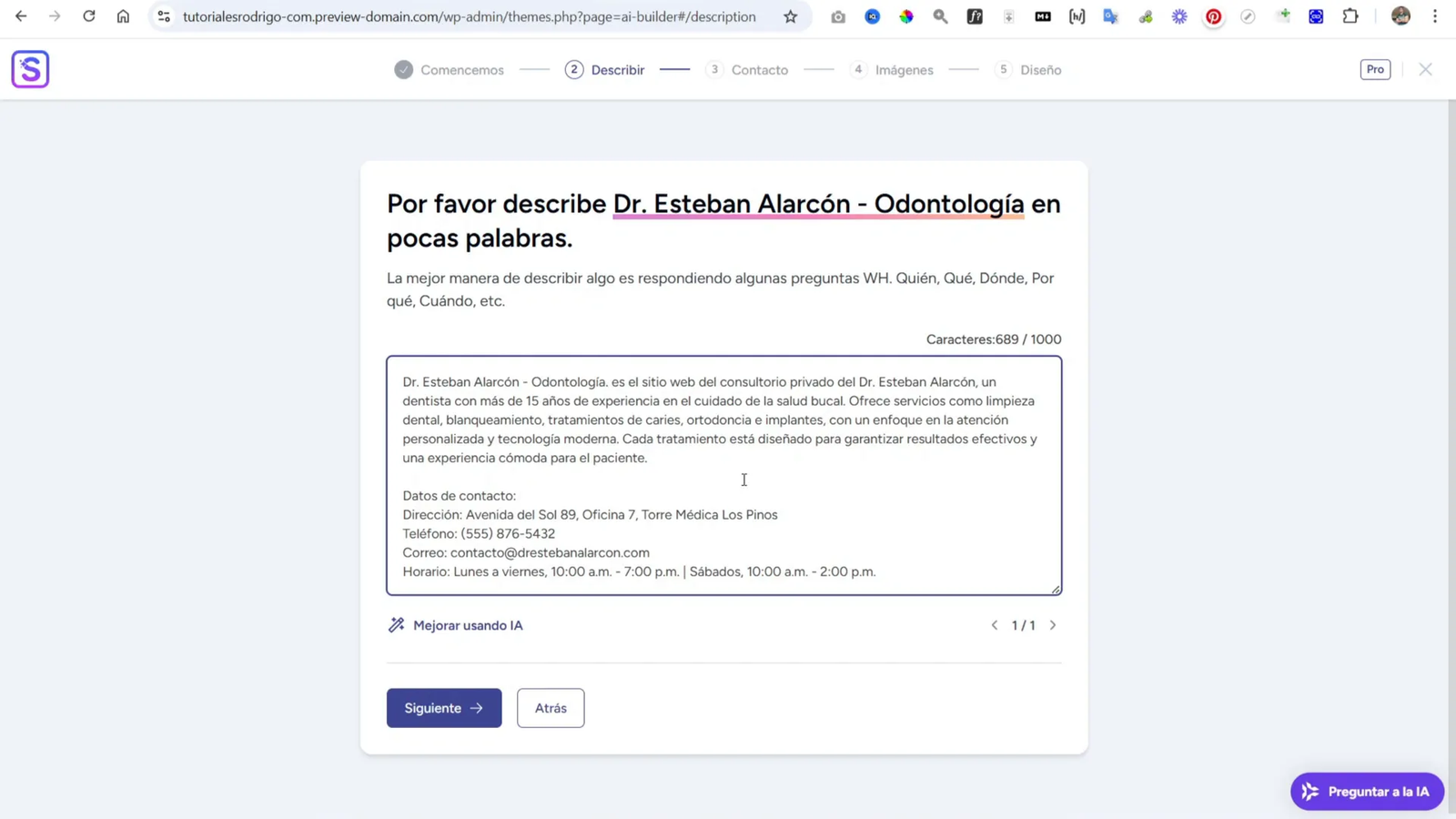Click the Siguiente button
This screenshot has height=819, width=1456.
pos(444,707)
